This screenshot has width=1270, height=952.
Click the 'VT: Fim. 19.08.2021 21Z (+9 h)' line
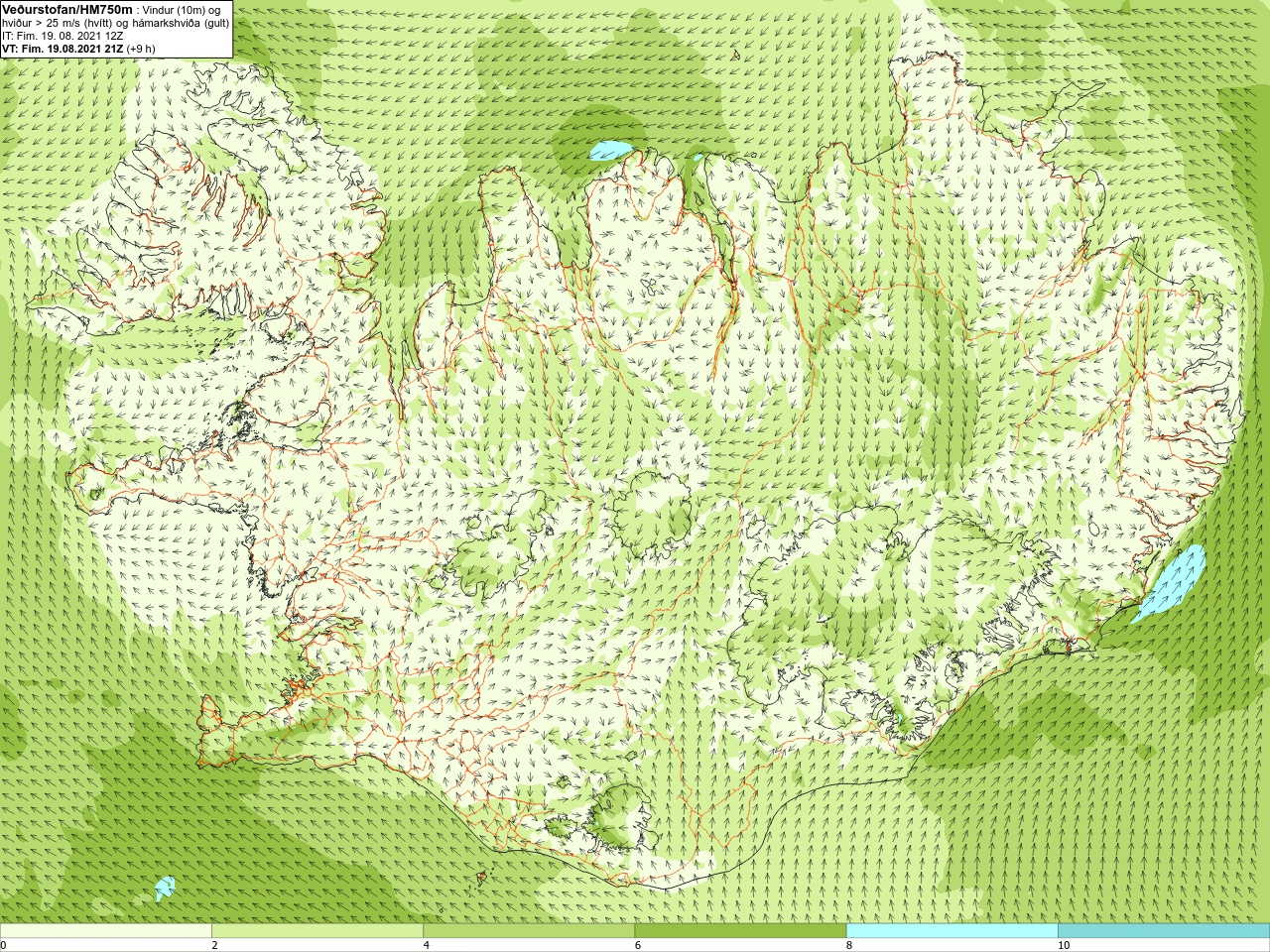point(78,48)
